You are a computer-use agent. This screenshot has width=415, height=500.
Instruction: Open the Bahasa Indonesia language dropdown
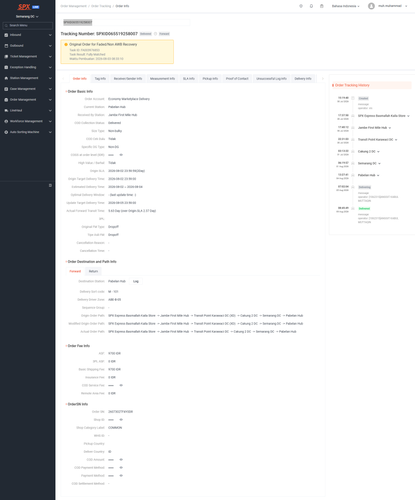pos(346,6)
